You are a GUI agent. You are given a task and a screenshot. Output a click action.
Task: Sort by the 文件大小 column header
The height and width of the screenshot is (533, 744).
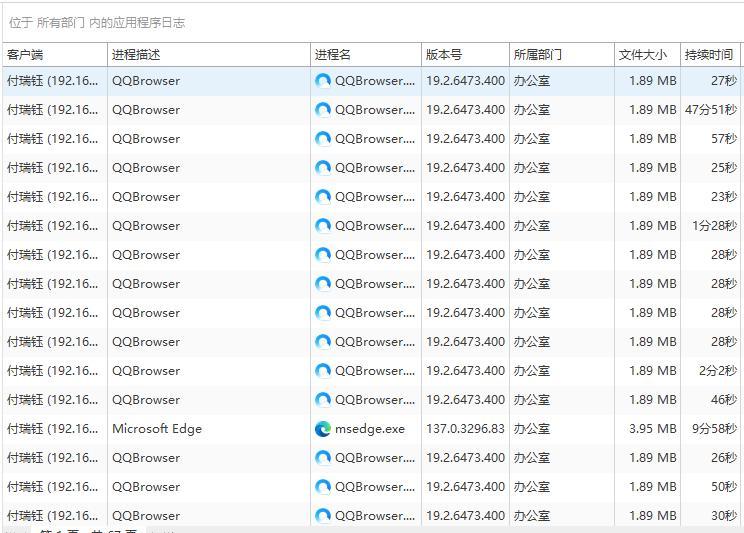647,55
